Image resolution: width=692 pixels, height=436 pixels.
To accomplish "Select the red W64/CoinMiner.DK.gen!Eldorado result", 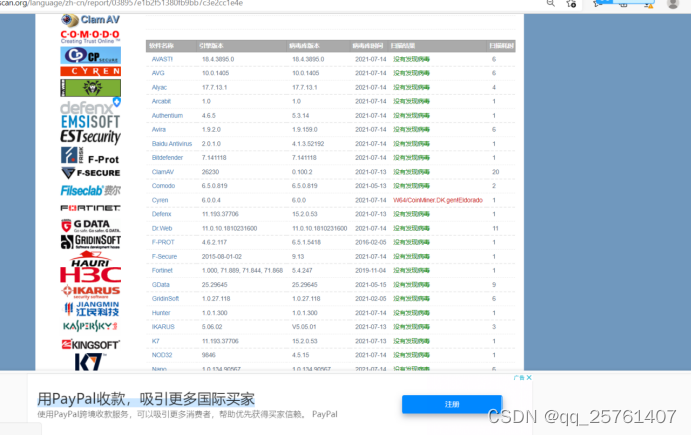I will coord(438,200).
